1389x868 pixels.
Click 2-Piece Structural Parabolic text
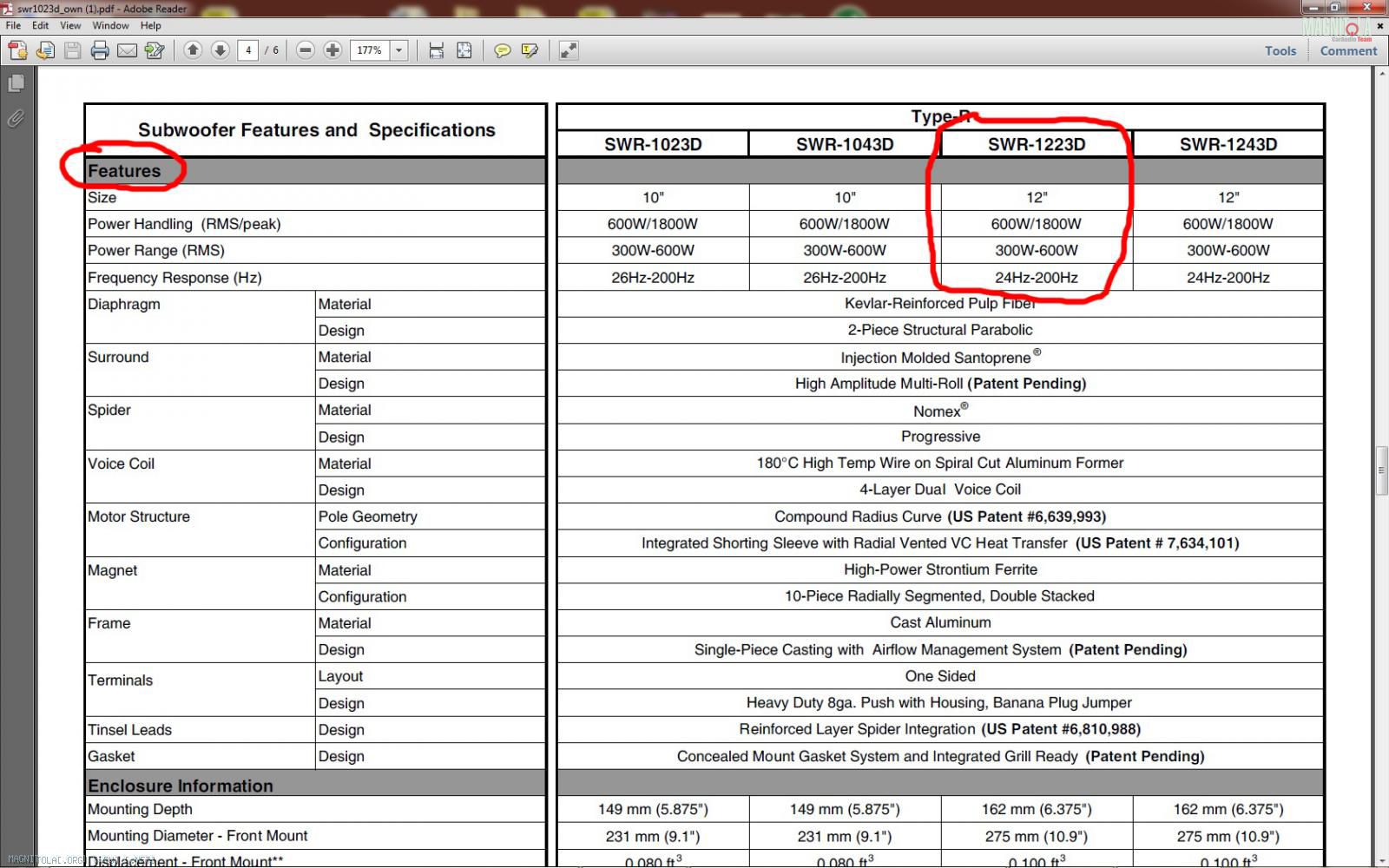point(940,330)
